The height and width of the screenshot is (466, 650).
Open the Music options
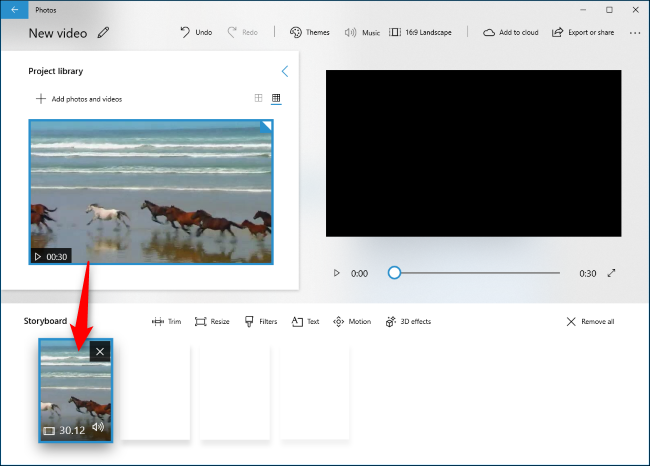(362, 32)
